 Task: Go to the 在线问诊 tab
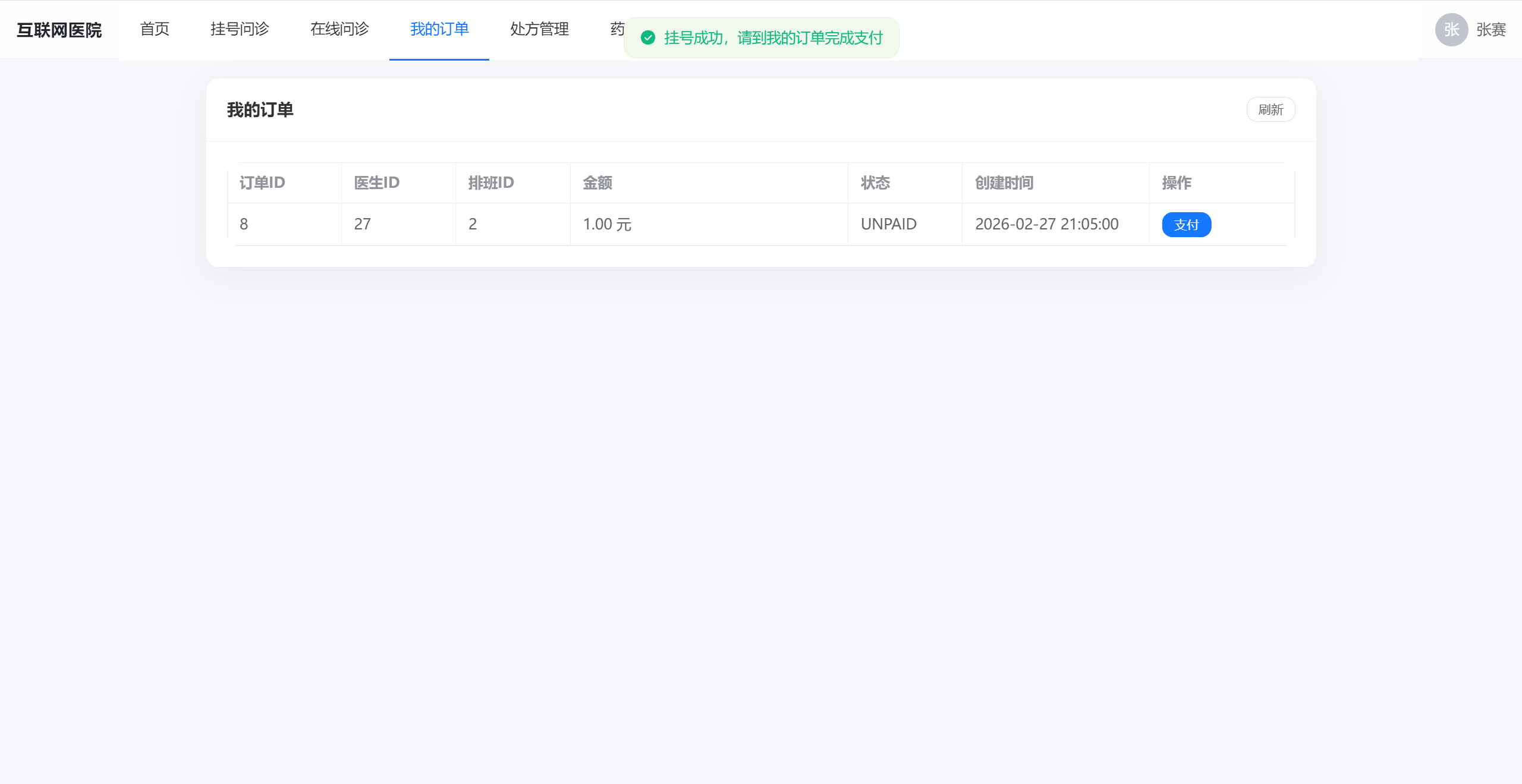[339, 29]
